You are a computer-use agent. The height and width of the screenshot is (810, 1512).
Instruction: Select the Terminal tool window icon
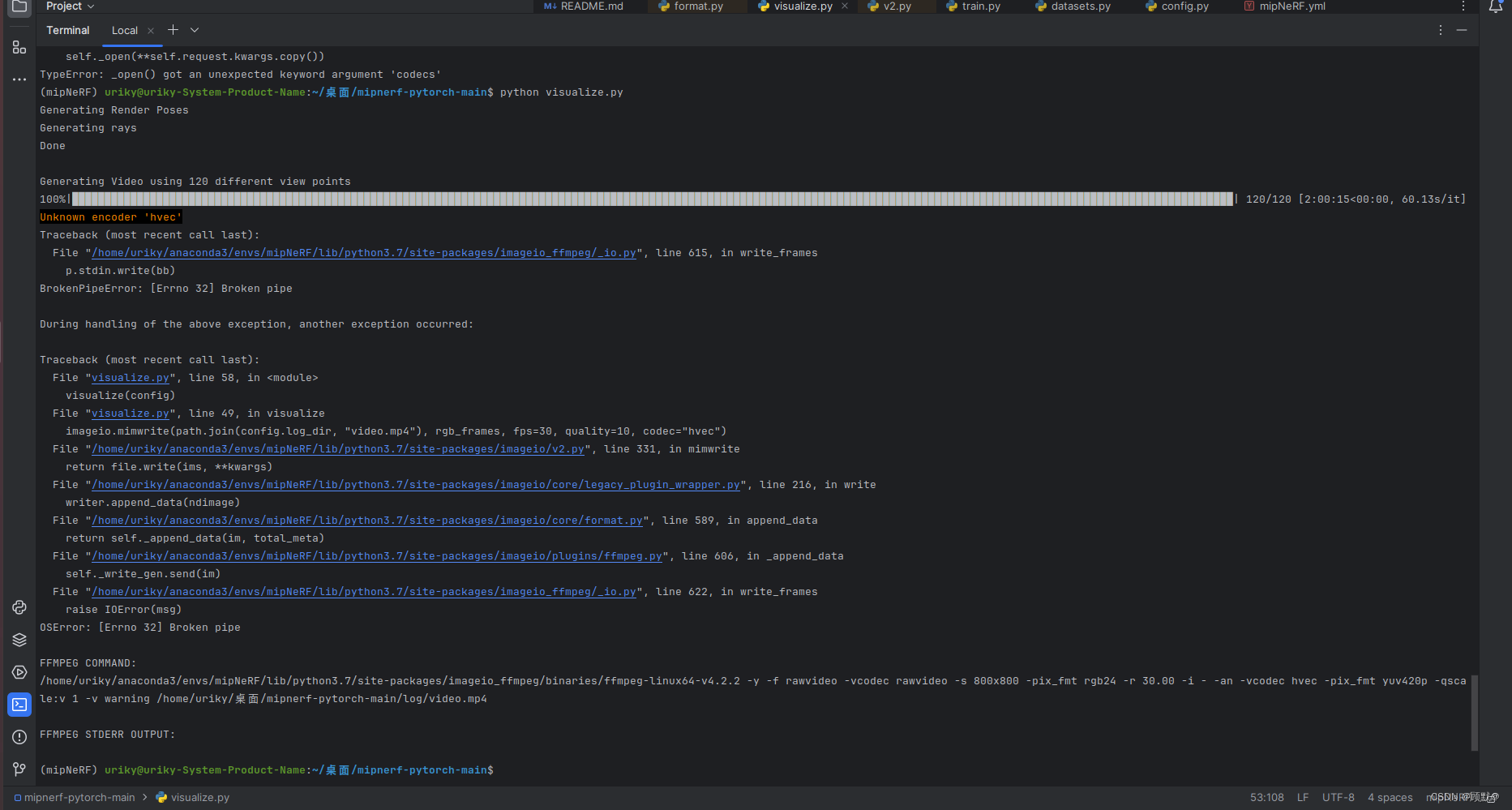point(19,705)
